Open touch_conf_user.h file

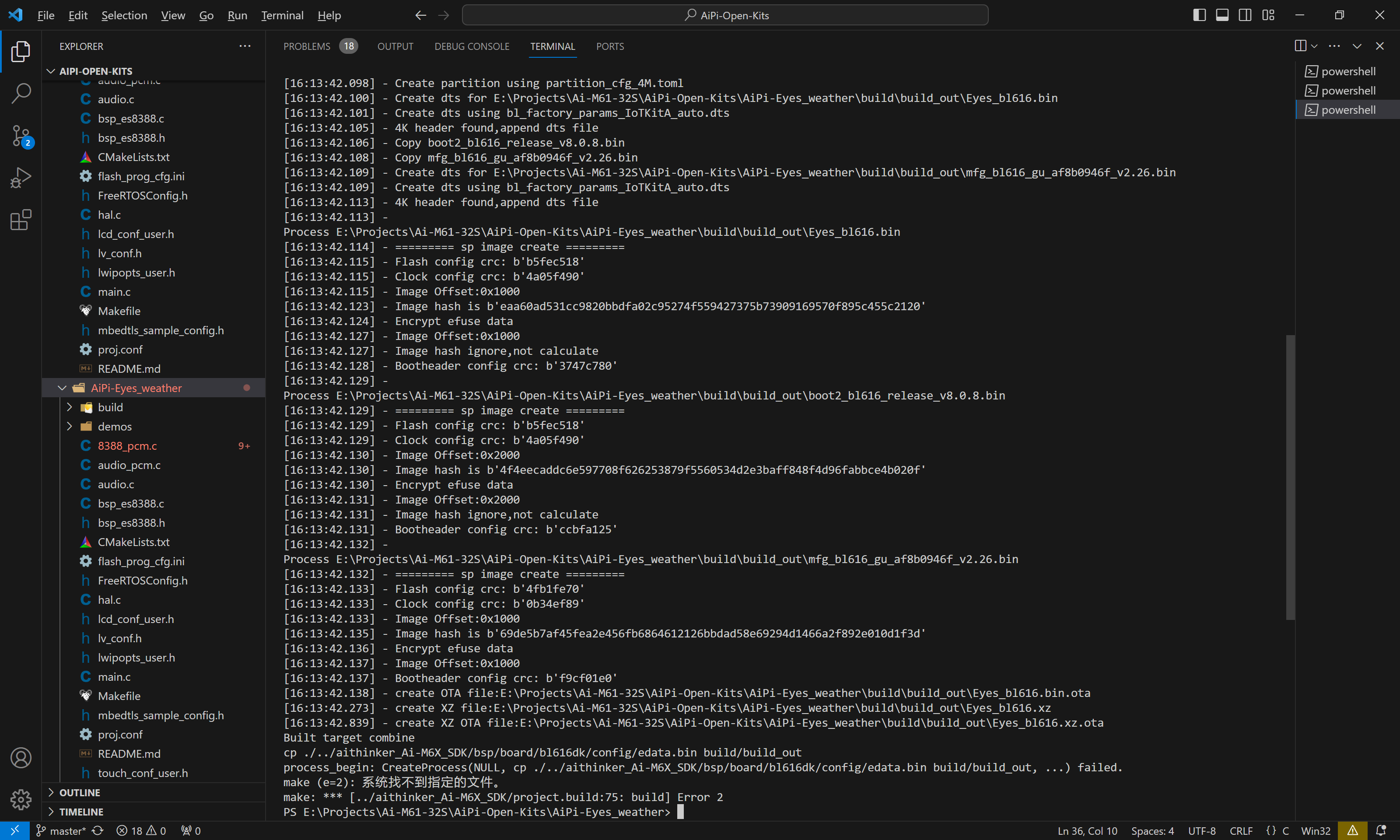(x=153, y=773)
